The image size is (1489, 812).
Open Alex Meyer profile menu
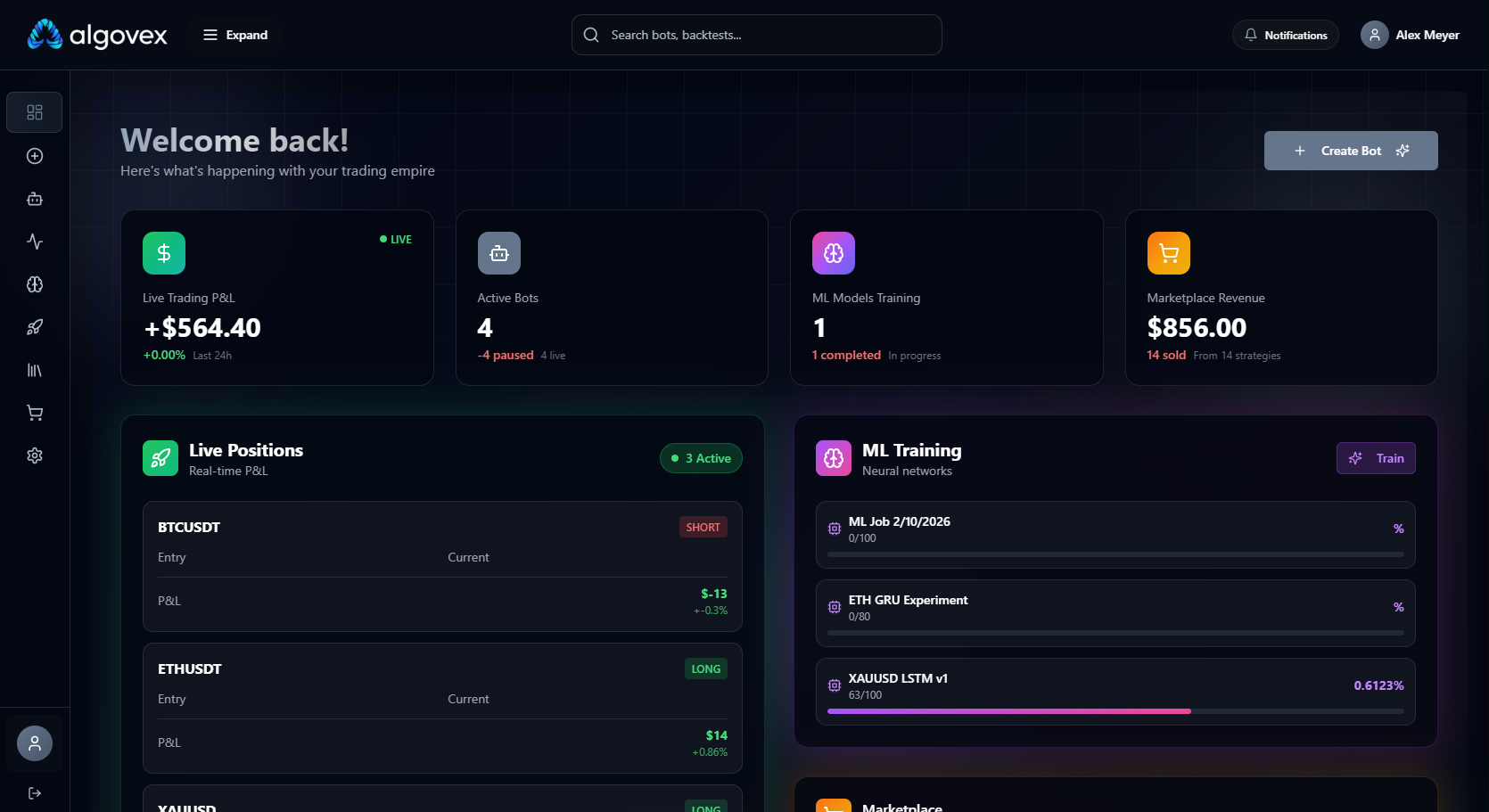(x=1410, y=35)
